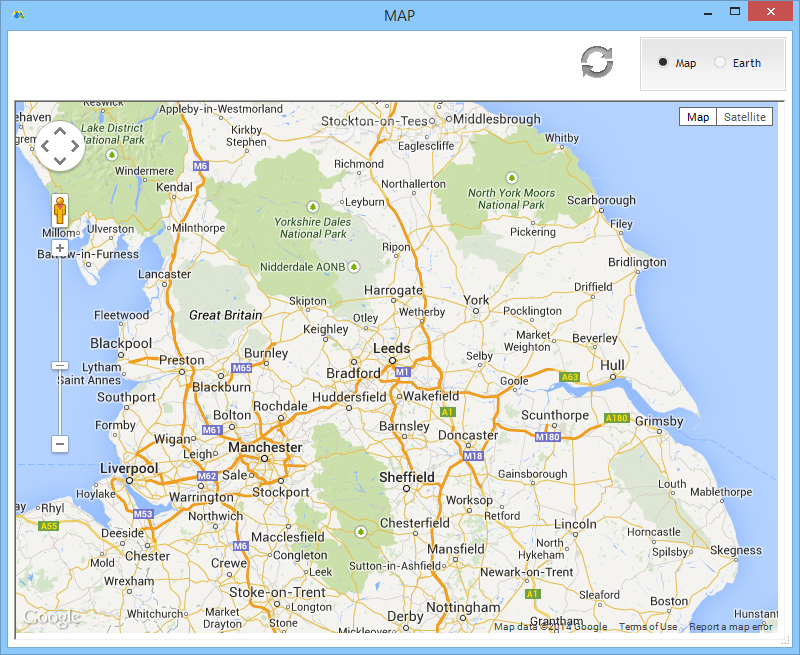Viewport: 800px width, 655px height.
Task: Zoom out with the minus button
Action: click(x=60, y=444)
